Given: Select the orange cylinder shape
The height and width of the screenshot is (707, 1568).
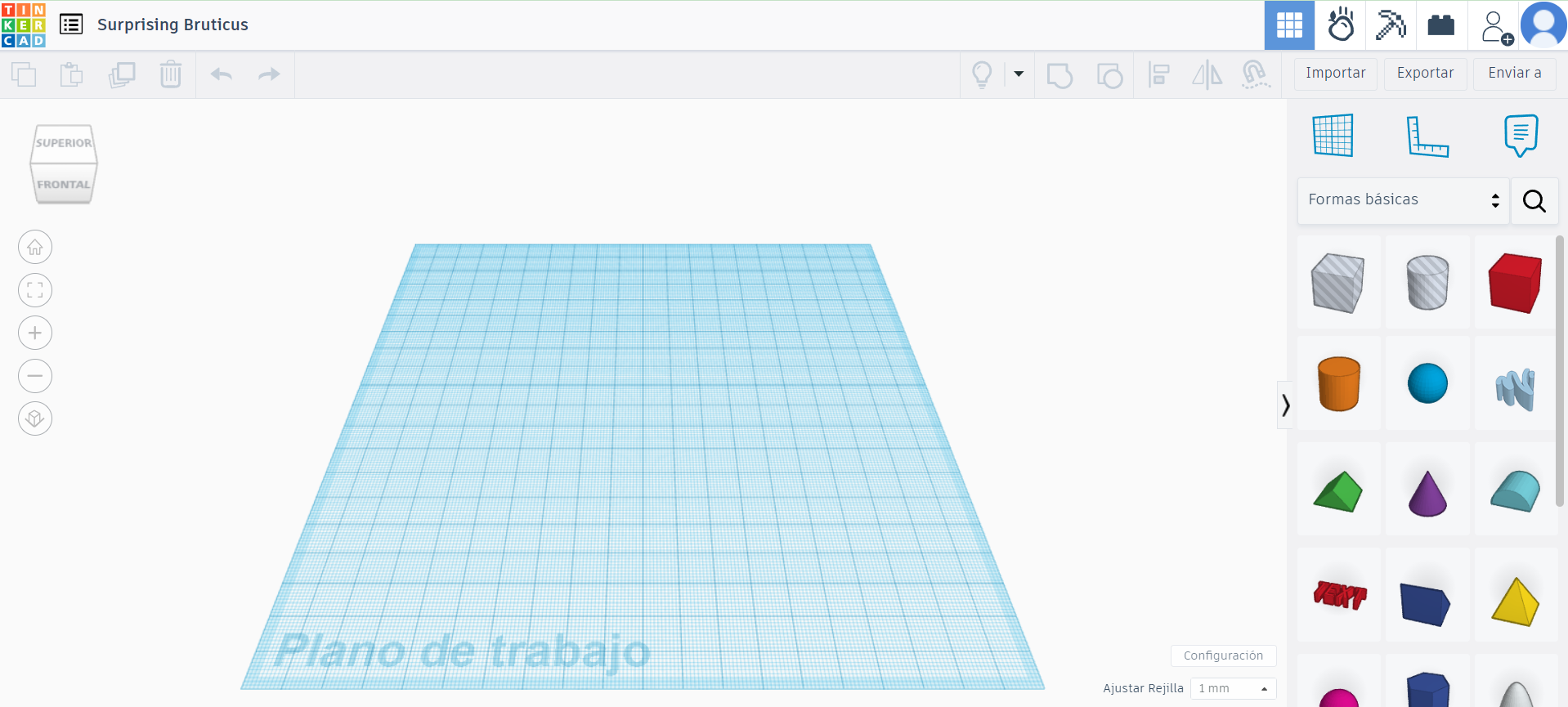Looking at the screenshot, I should click(x=1338, y=383).
